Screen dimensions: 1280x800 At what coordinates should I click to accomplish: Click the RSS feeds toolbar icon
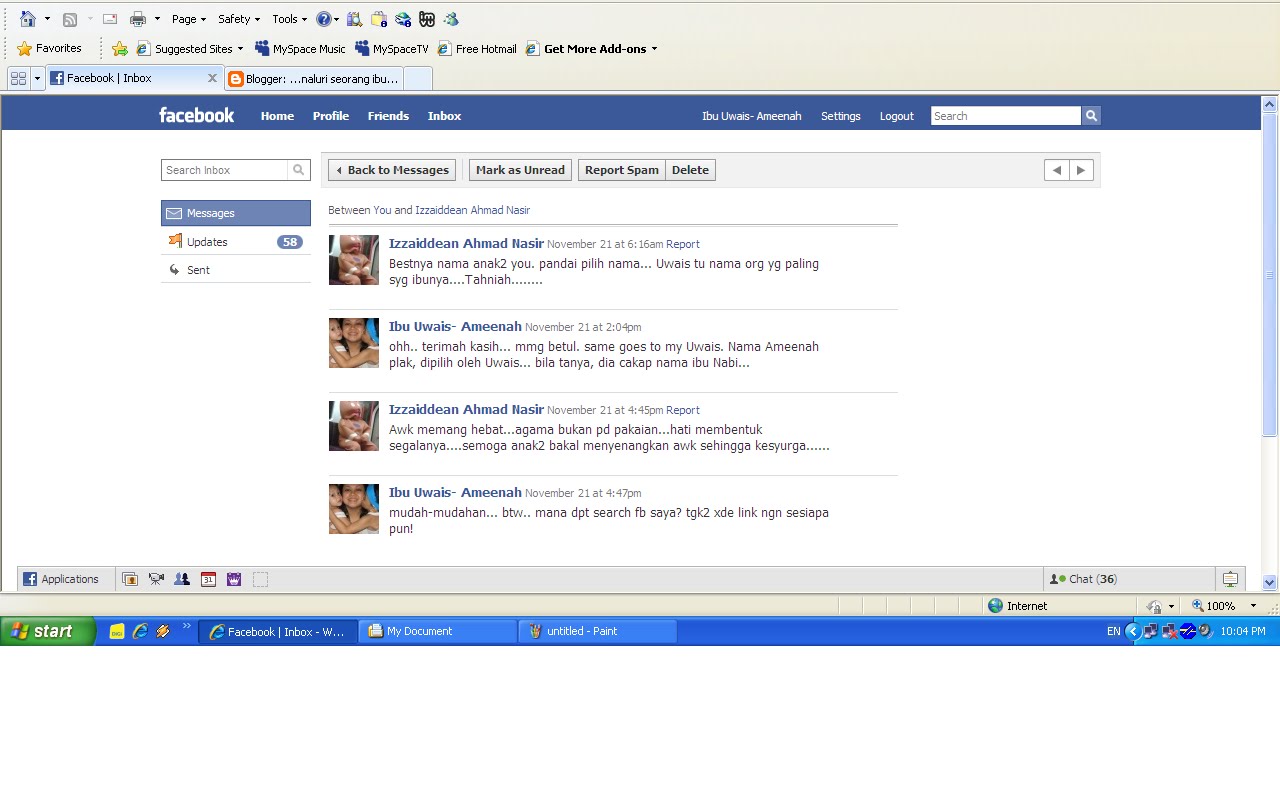click(x=70, y=19)
